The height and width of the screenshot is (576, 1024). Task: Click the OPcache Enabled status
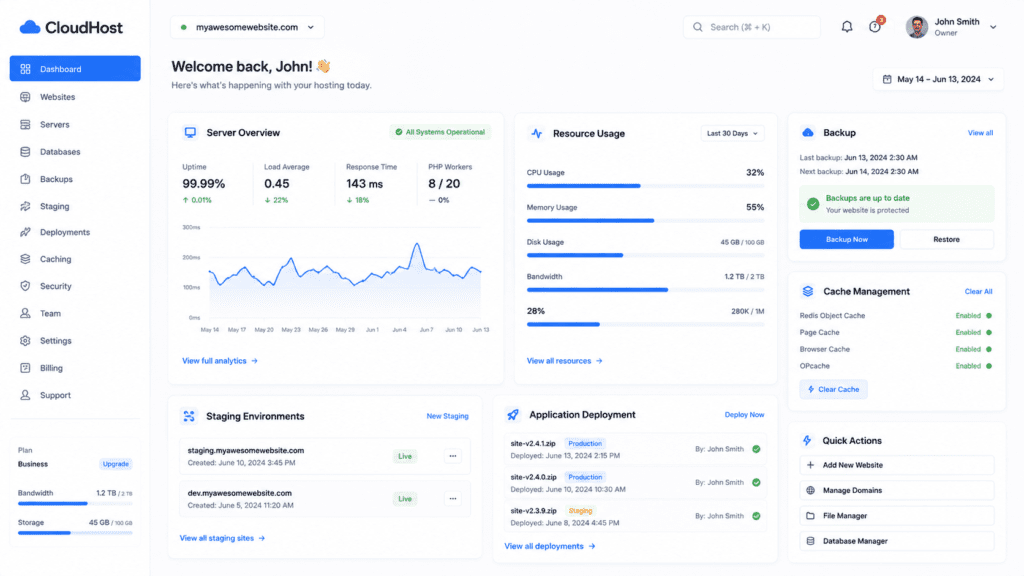(974, 366)
